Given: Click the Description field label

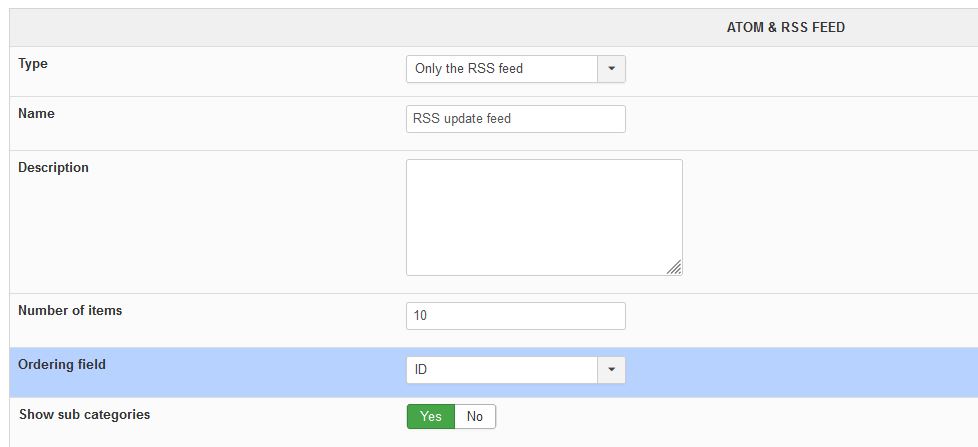Looking at the screenshot, I should pos(53,168).
